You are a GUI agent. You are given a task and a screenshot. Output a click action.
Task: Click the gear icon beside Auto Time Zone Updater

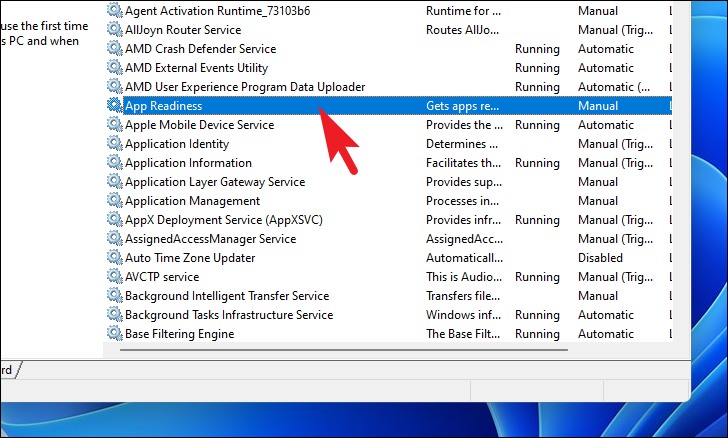(x=115, y=257)
